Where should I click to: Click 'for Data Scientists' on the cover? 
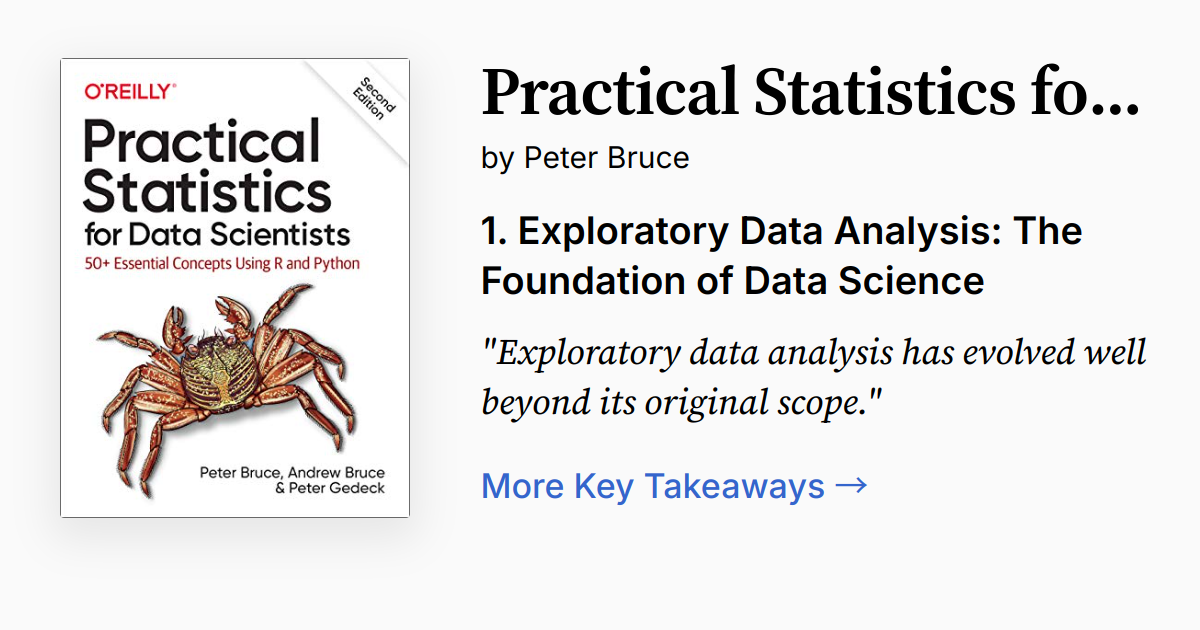coord(217,235)
